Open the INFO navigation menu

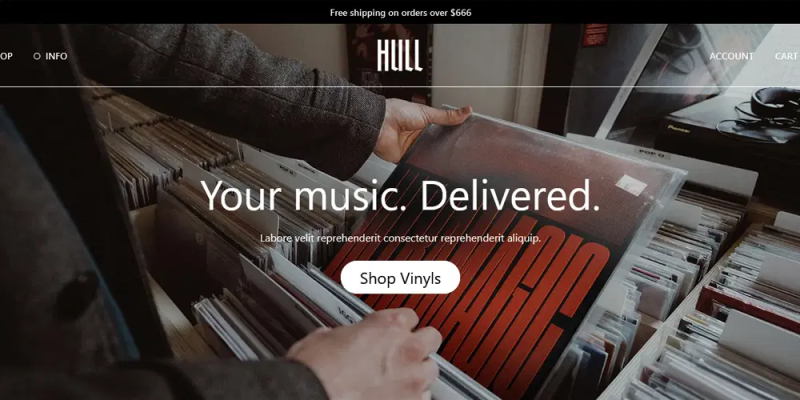56,56
